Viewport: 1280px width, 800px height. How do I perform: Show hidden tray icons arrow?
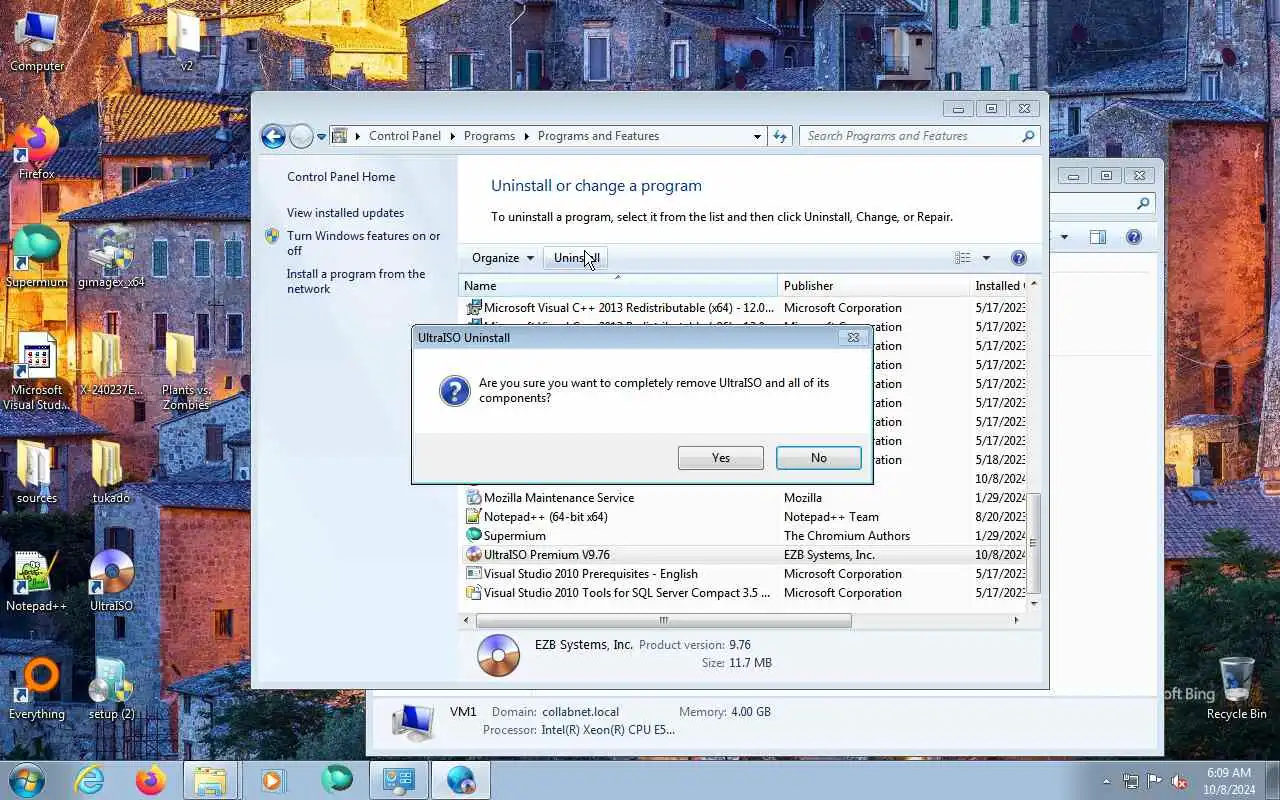click(1106, 781)
